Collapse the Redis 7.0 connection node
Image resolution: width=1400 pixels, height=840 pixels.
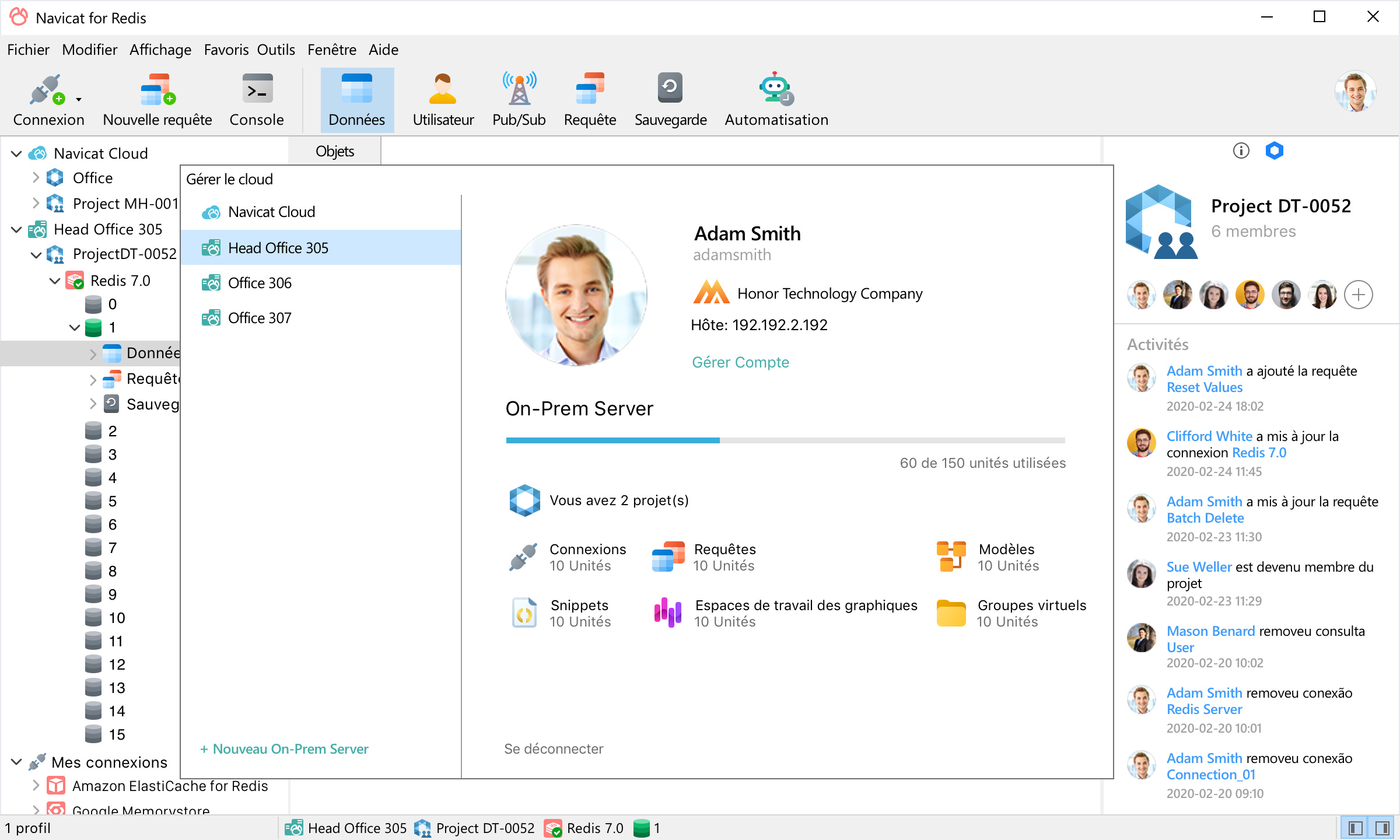pos(55,281)
